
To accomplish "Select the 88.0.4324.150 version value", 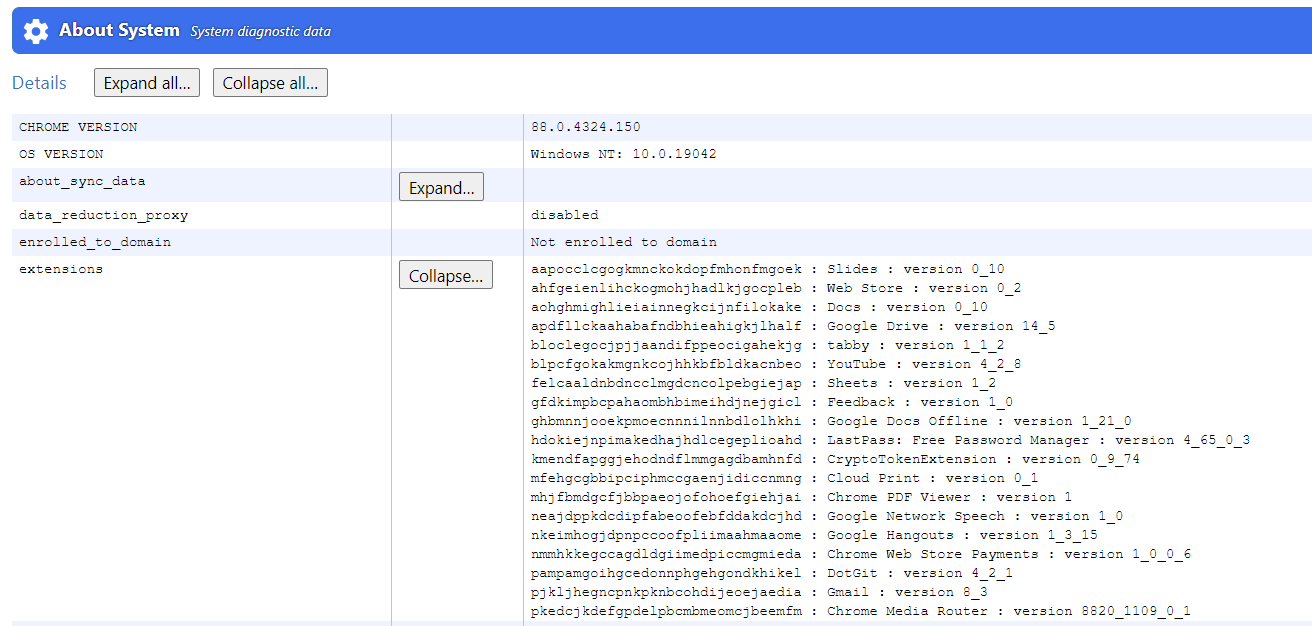I will [x=586, y=127].
